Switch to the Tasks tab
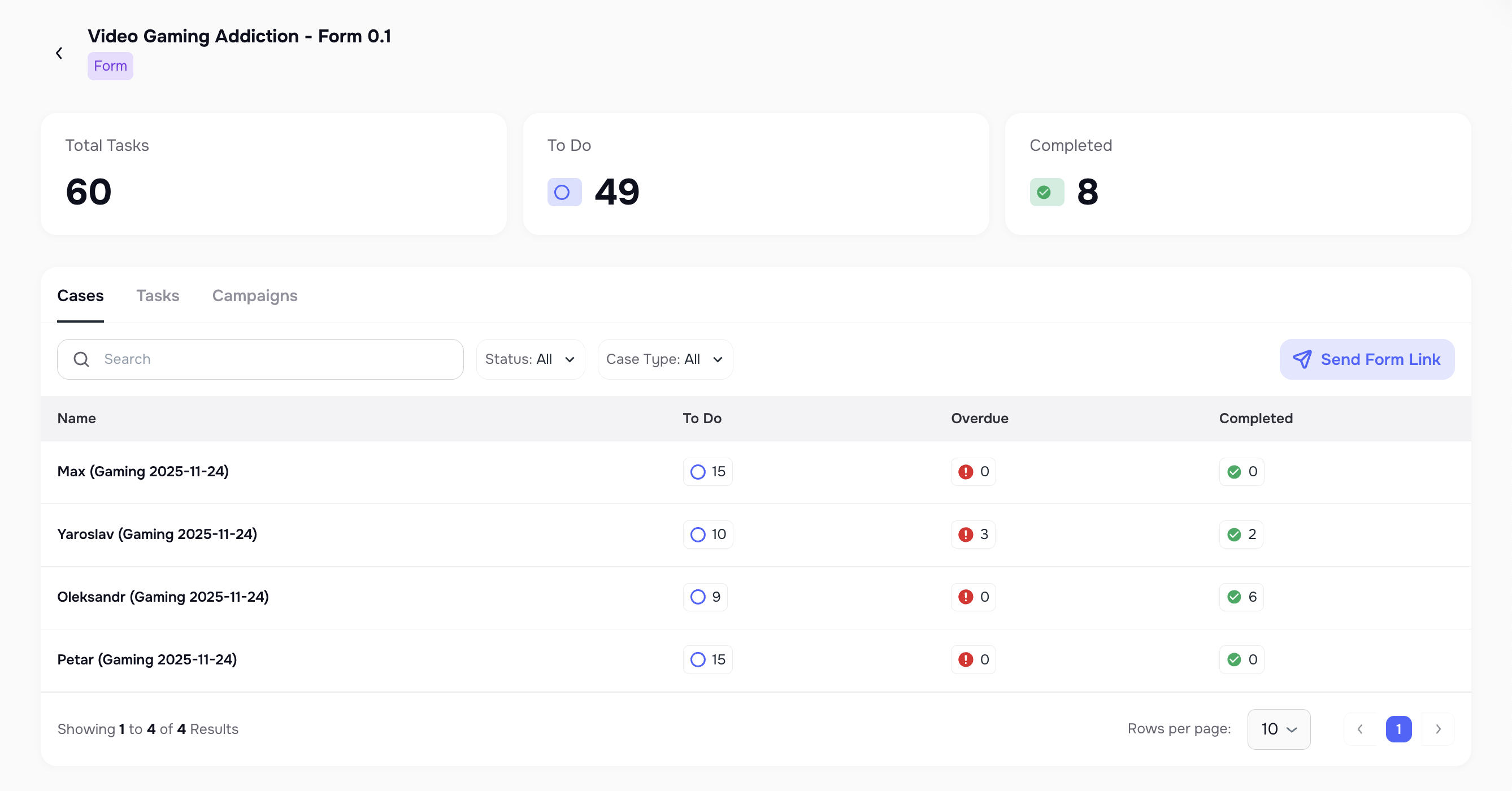The image size is (1512, 791). (x=157, y=295)
